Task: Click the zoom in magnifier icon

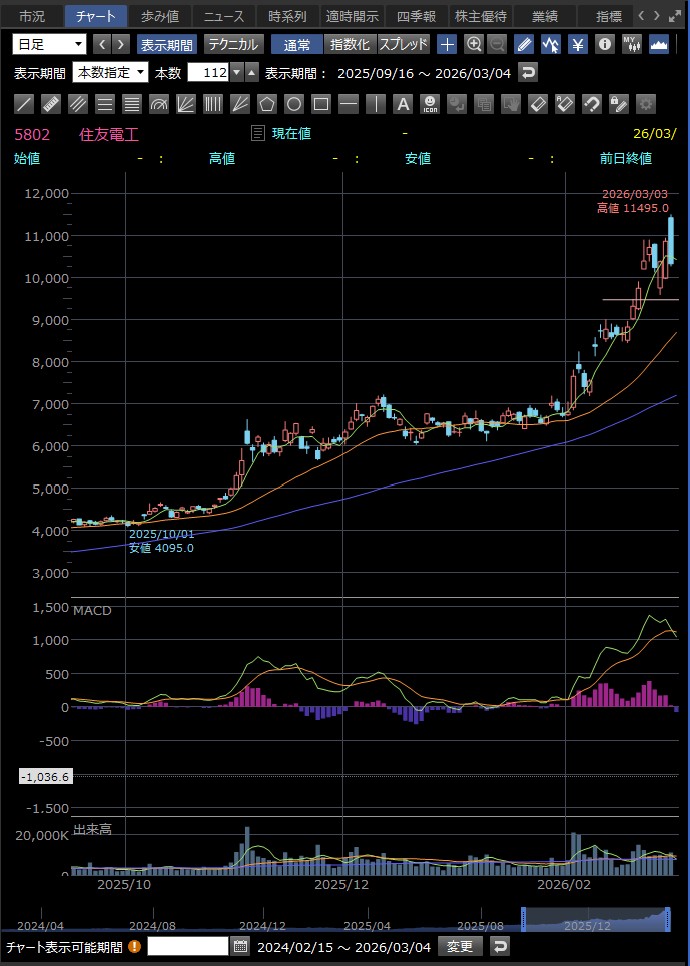Action: pyautogui.click(x=474, y=44)
